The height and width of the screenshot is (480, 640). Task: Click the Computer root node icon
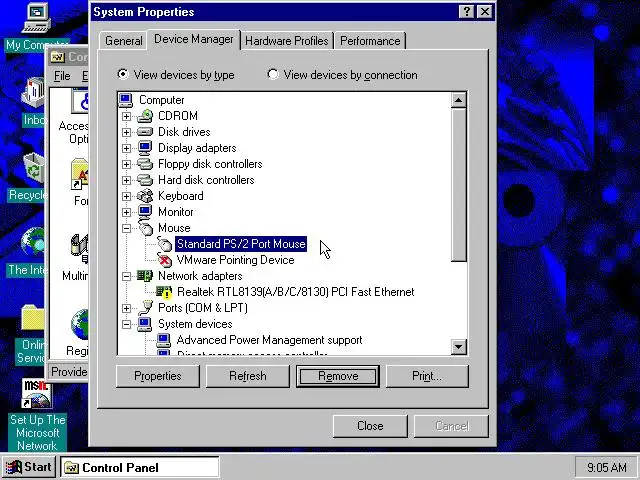click(x=126, y=100)
